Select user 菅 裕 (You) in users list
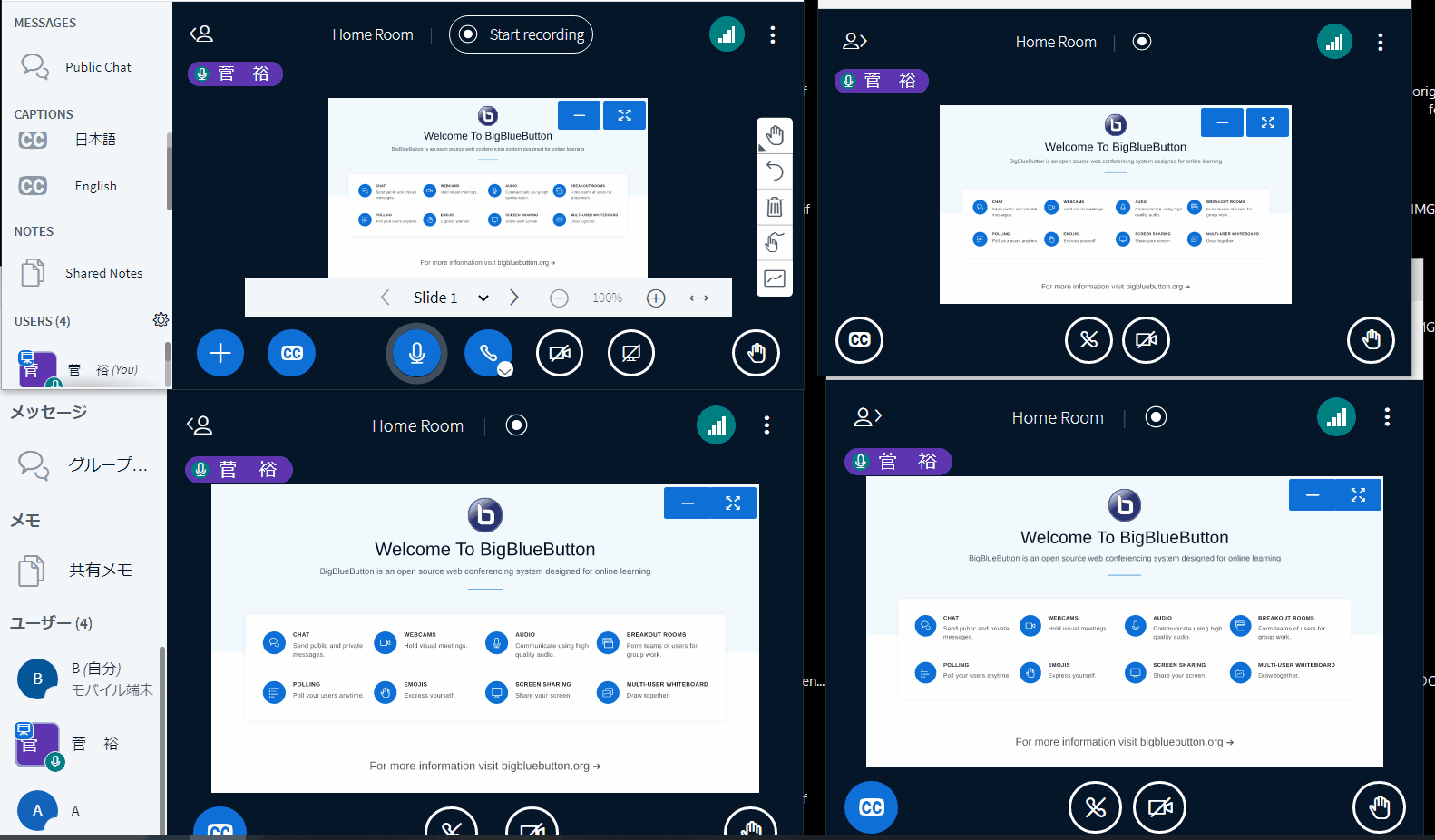This screenshot has width=1435, height=840. point(86,368)
